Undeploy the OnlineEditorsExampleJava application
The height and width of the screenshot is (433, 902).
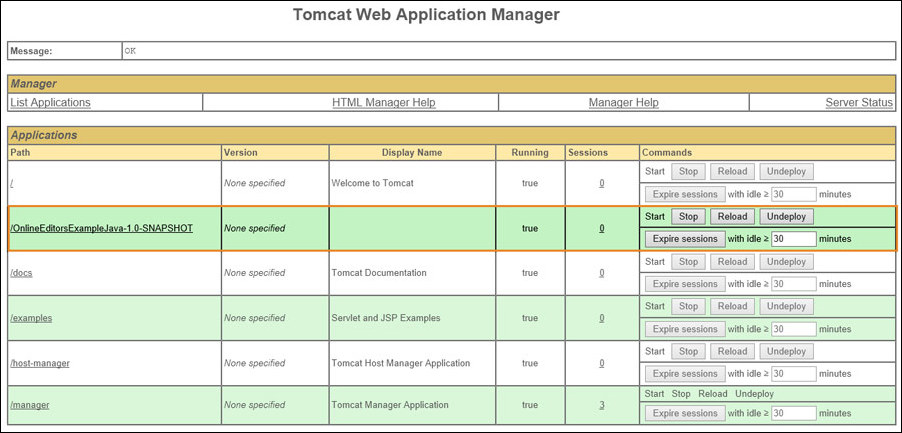(786, 217)
